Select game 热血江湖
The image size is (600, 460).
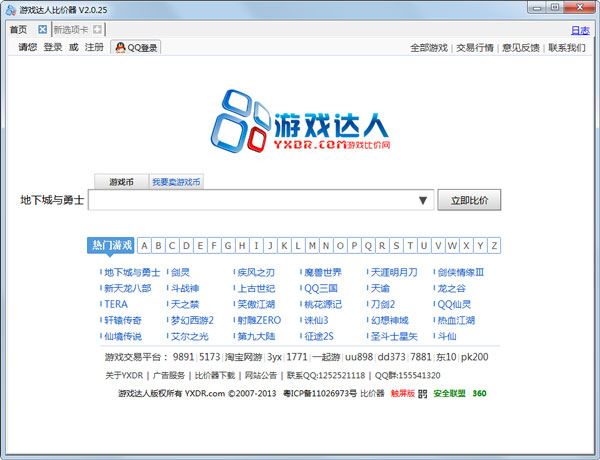click(456, 320)
